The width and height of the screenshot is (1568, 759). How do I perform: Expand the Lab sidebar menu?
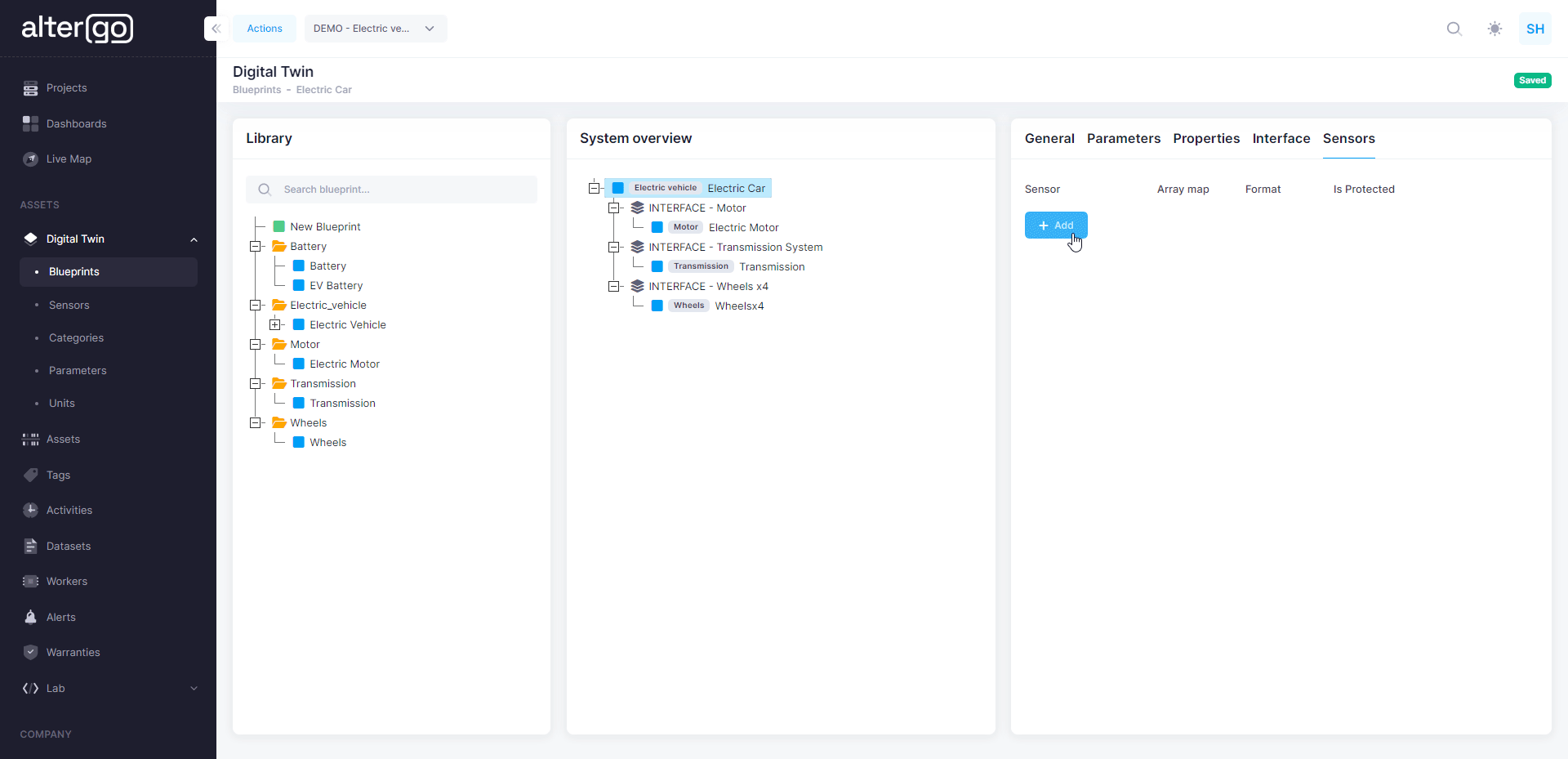194,689
